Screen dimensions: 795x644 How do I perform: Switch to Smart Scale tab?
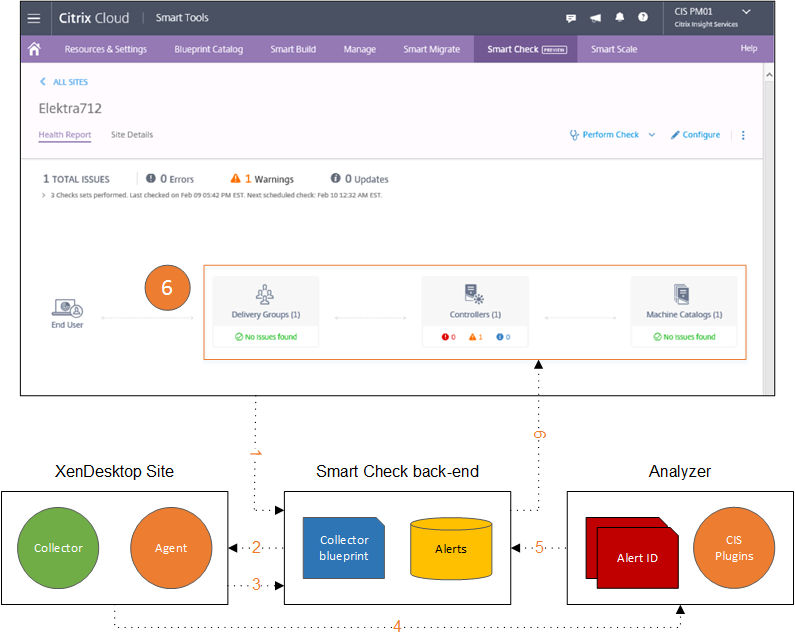(613, 49)
